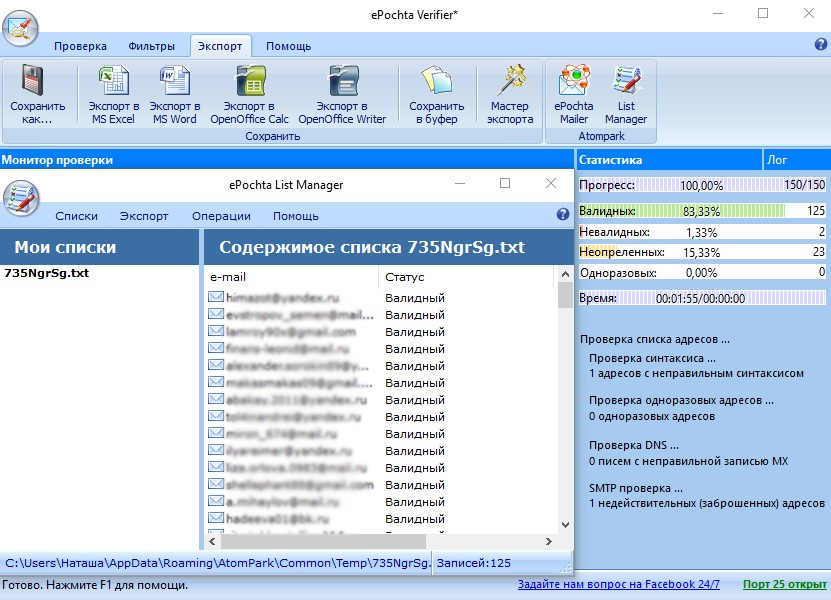Click the email list scroll down arrow
831x600 pixels.
565,525
